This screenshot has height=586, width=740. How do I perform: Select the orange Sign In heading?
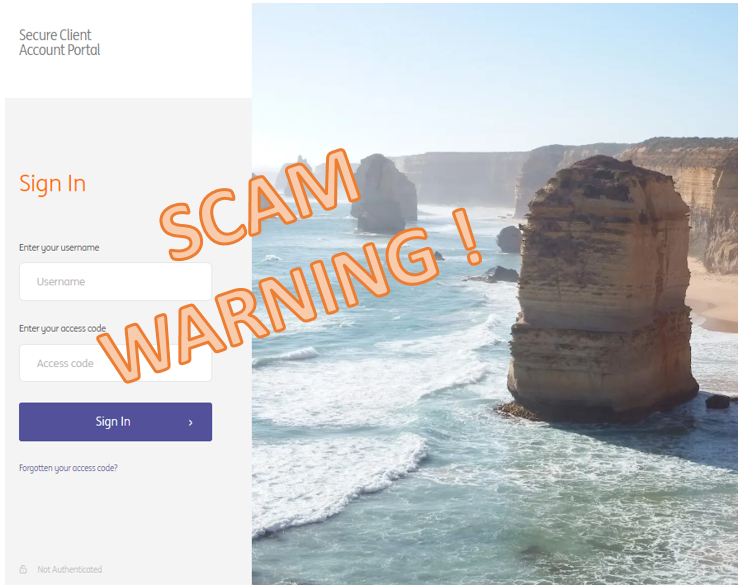(52, 184)
